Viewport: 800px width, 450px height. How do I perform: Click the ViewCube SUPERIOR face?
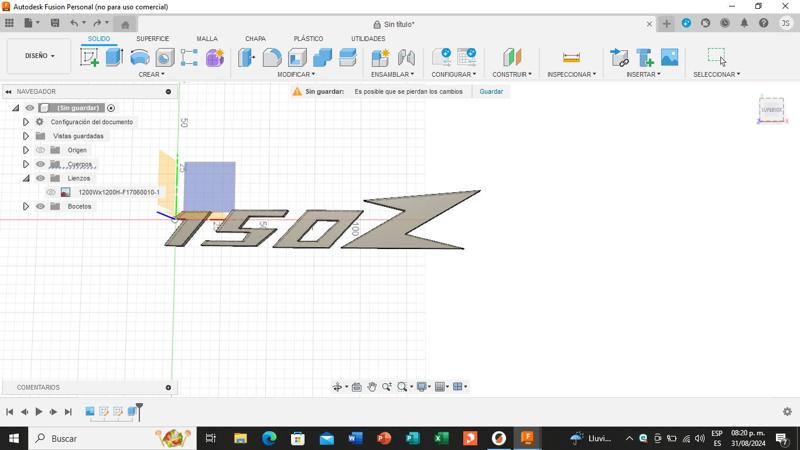pos(771,110)
